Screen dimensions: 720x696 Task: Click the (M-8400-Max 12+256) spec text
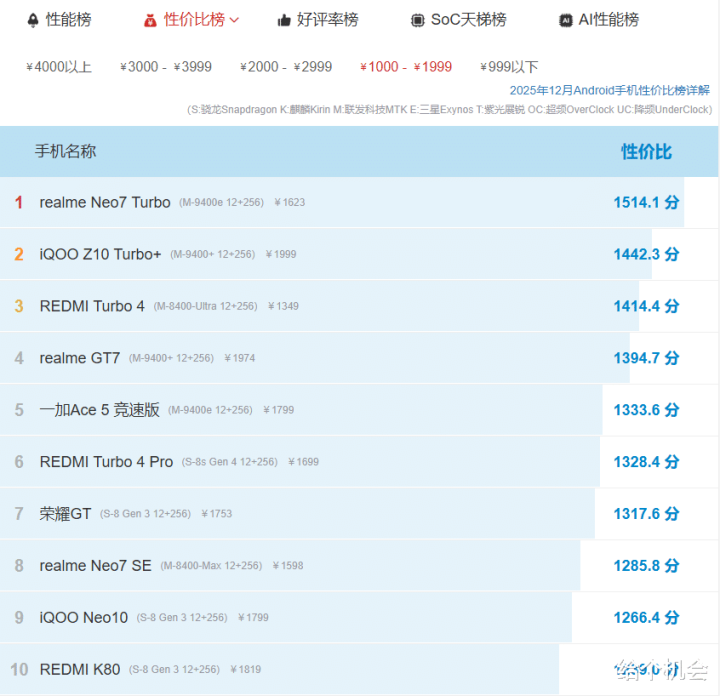tap(211, 566)
